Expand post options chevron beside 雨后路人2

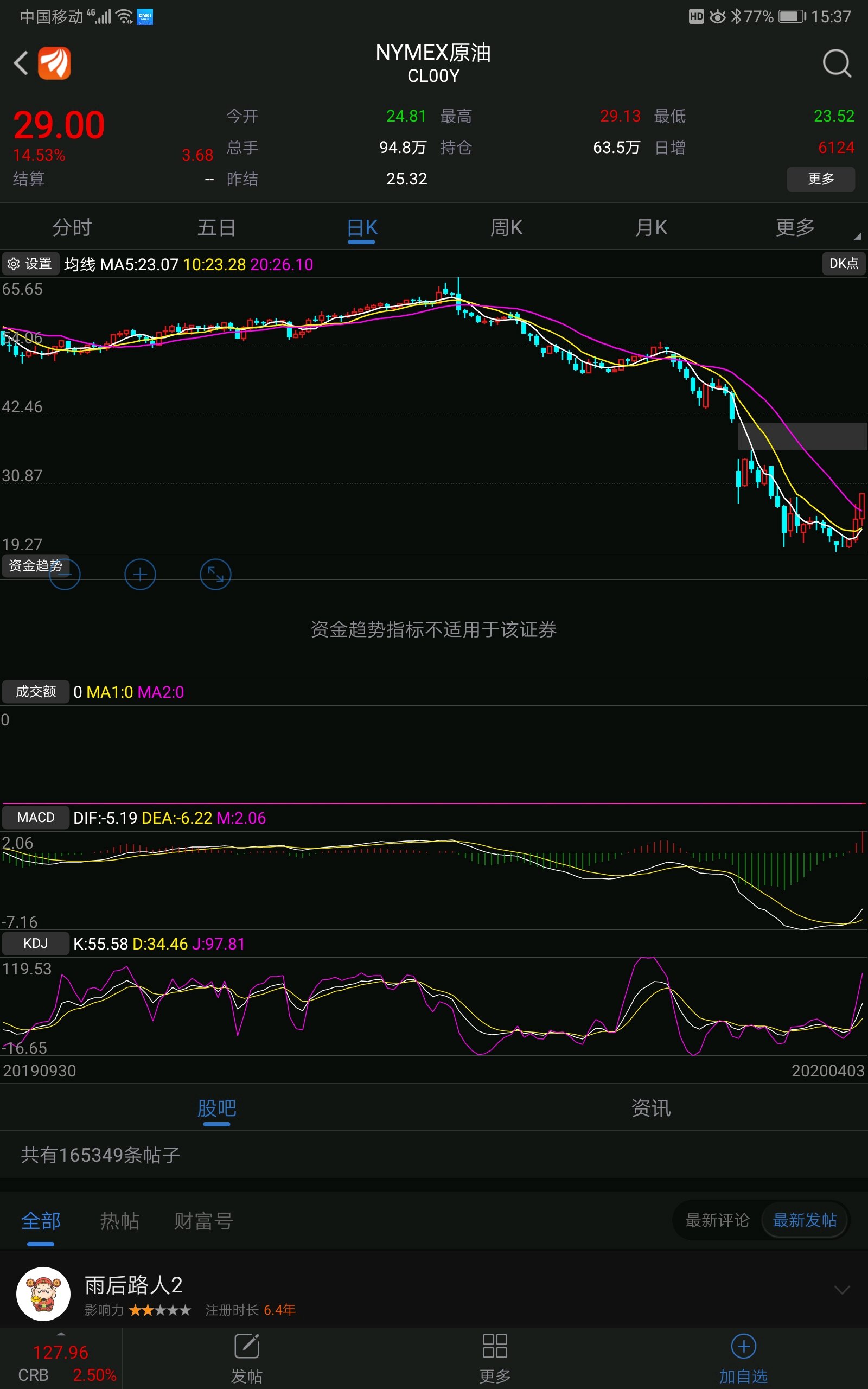point(841,1290)
